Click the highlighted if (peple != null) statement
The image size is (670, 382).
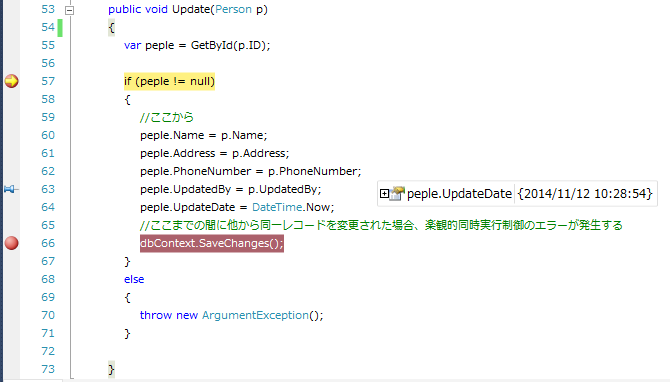tap(169, 81)
